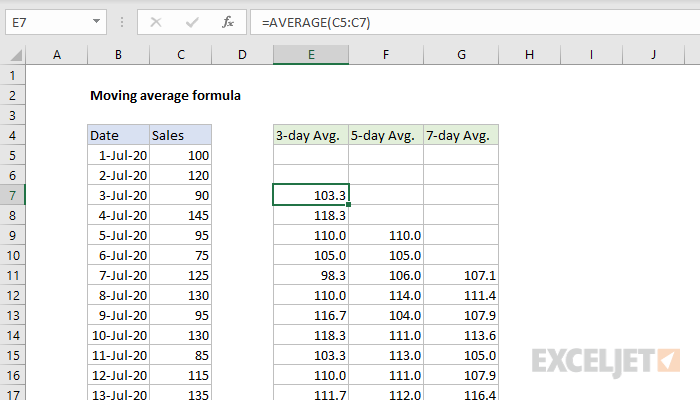Select column H header

529,55
